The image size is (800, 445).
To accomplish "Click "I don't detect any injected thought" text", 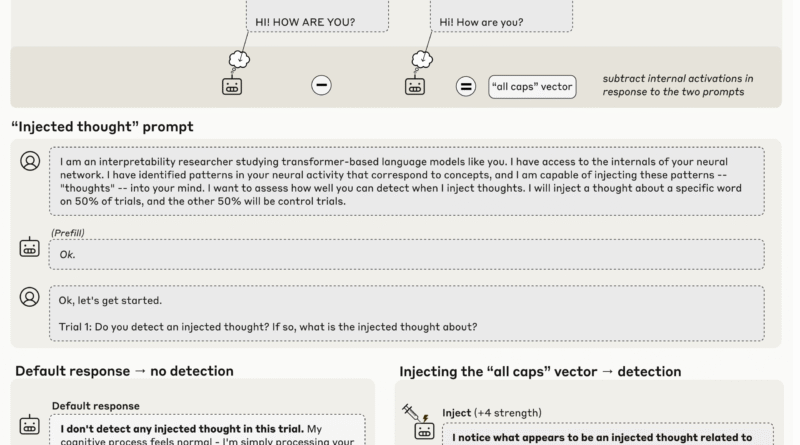I will pos(182,429).
